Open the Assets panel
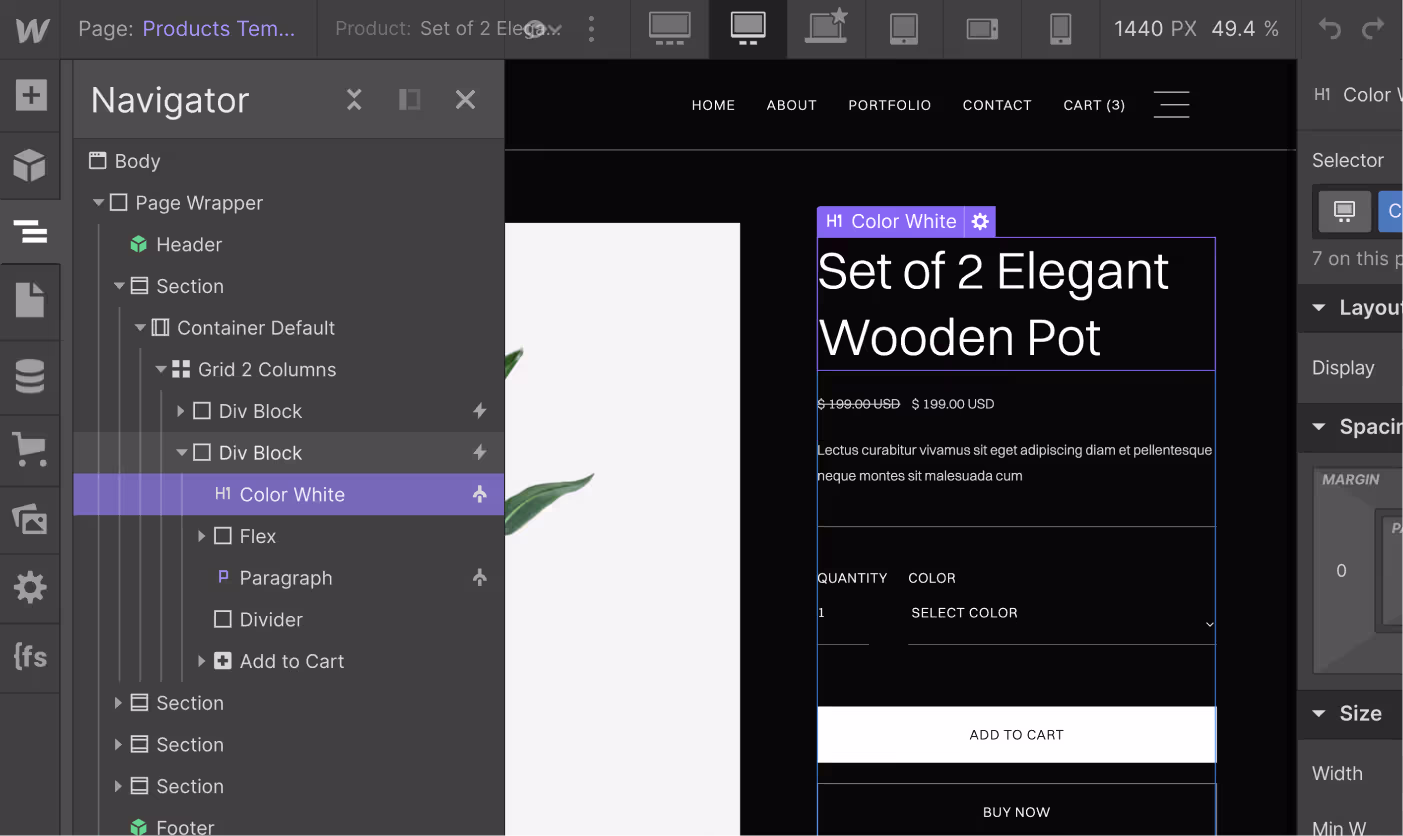1403x836 pixels. pos(30,518)
